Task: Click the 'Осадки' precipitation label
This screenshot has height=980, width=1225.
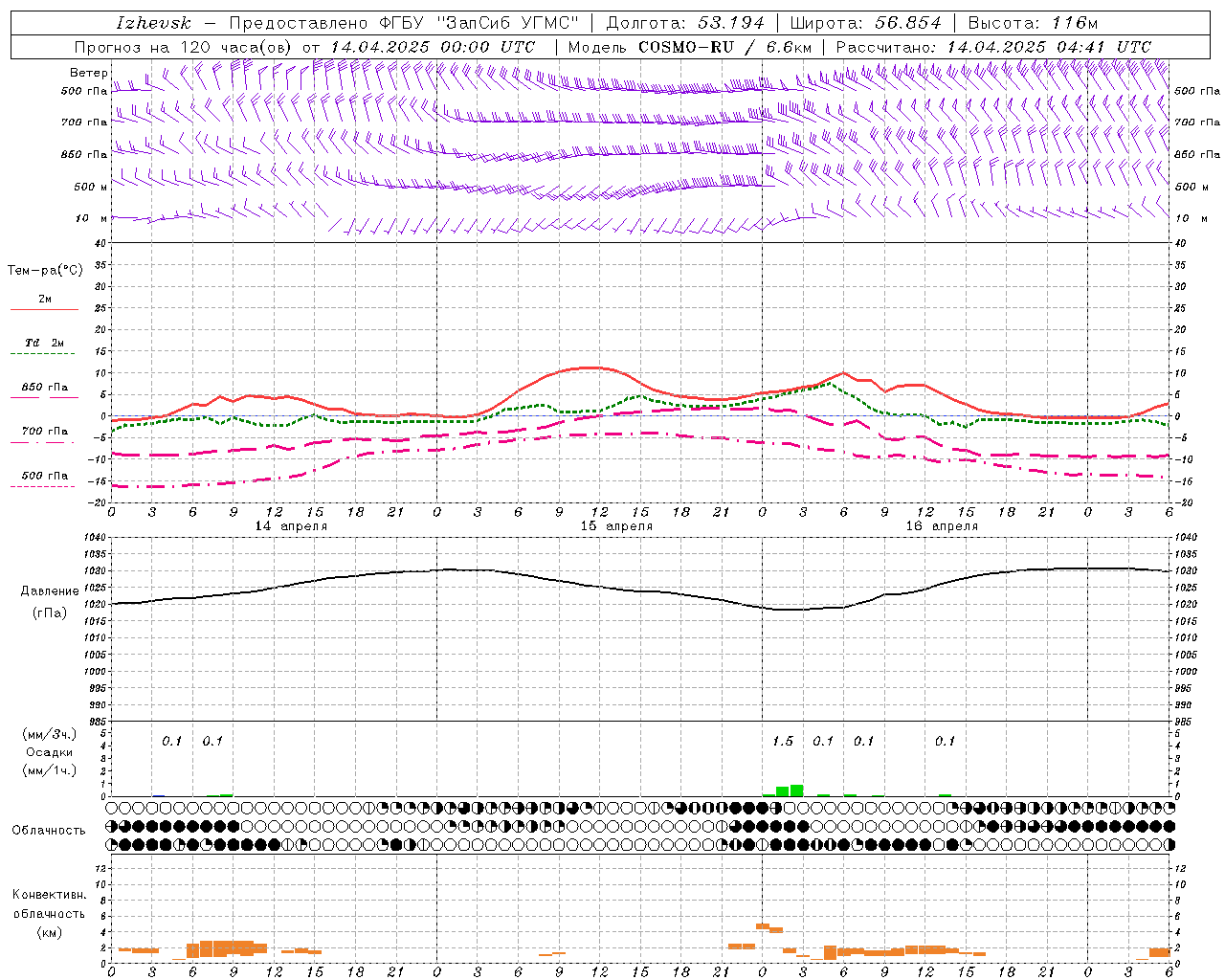Action: 50,752
